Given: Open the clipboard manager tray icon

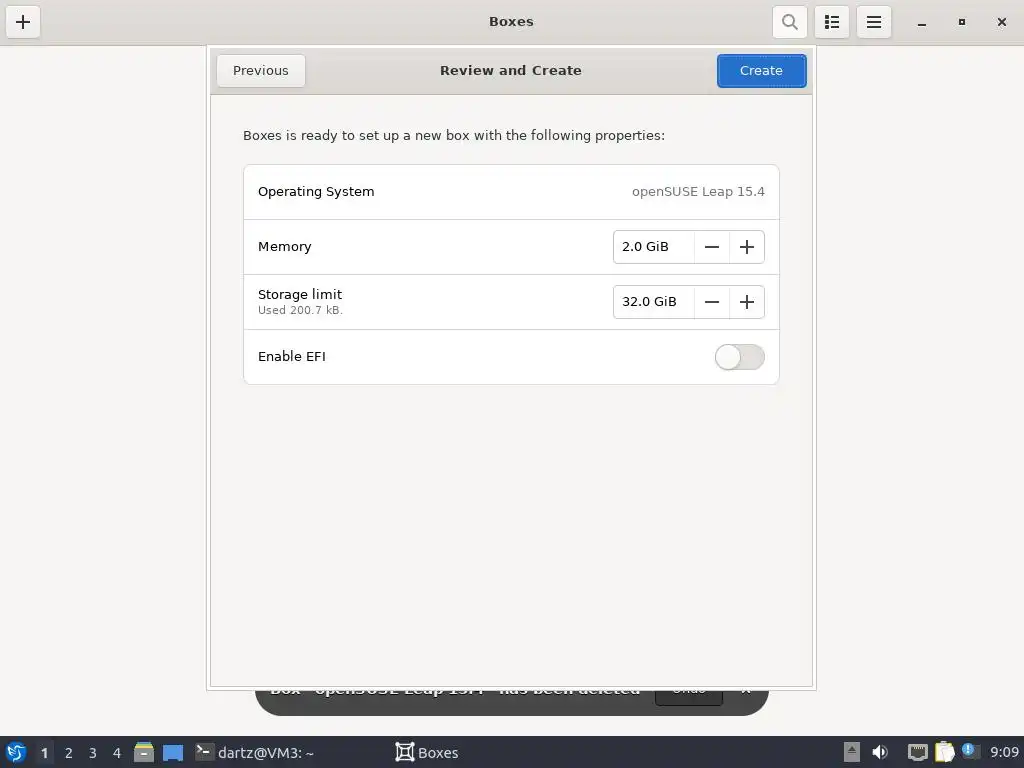Looking at the screenshot, I should pos(944,752).
